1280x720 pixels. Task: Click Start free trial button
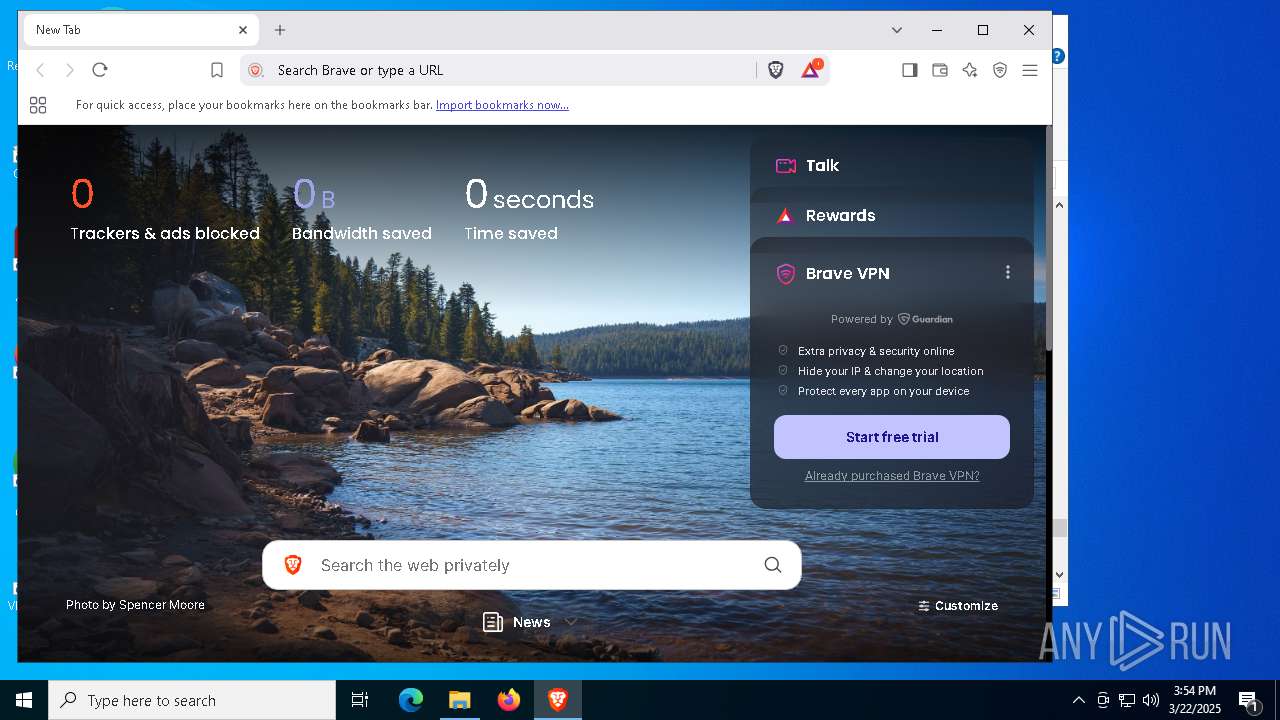tap(892, 437)
